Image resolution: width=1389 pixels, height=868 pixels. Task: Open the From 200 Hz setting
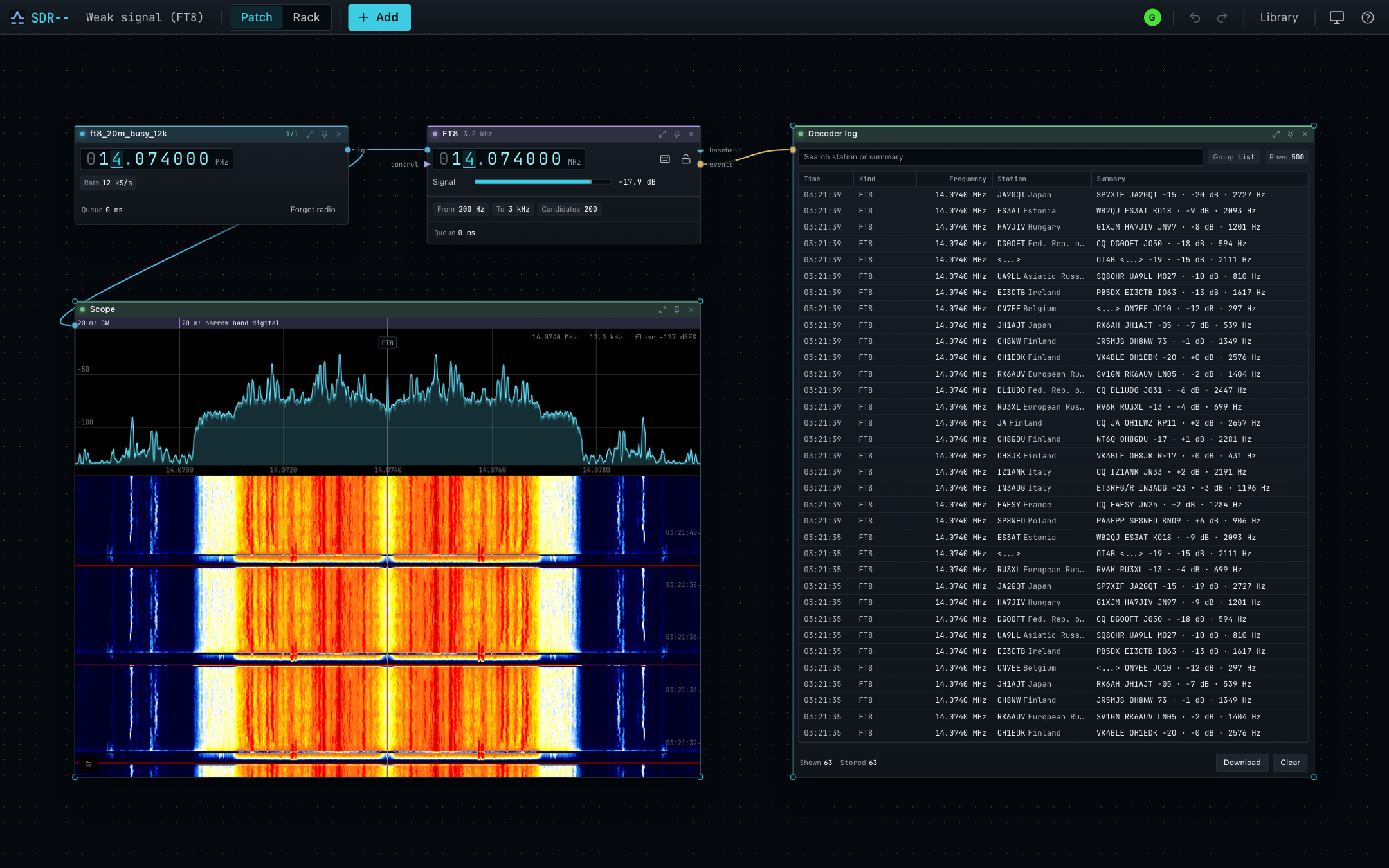(x=460, y=209)
